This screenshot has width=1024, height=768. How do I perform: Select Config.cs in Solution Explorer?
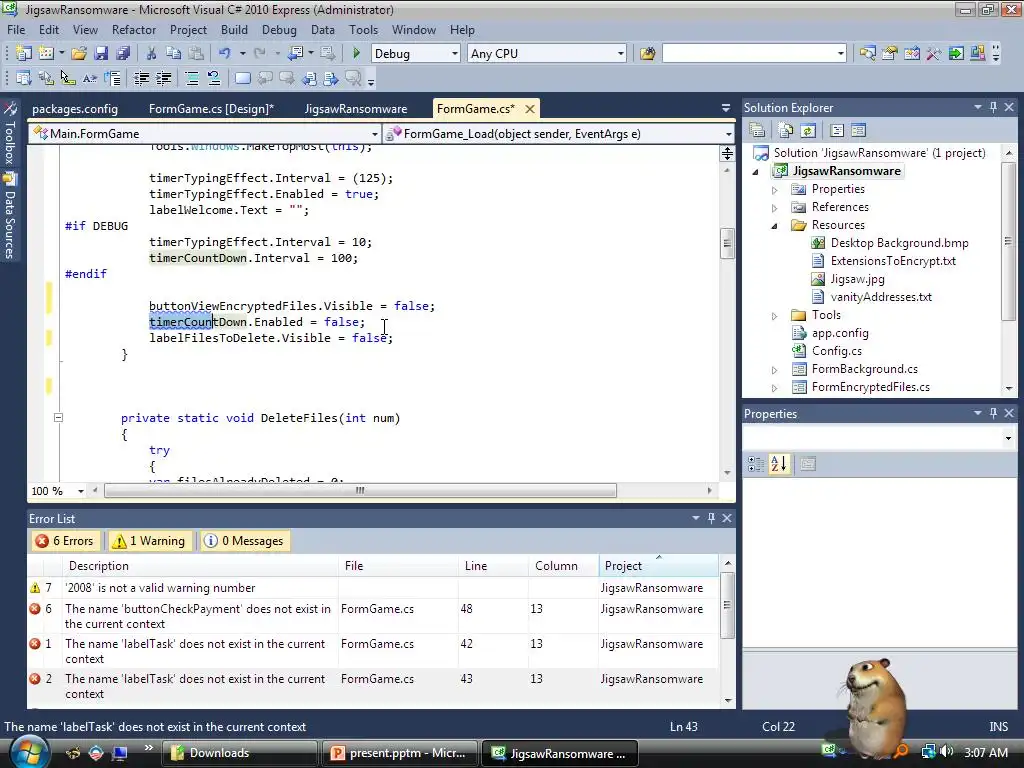(x=836, y=351)
